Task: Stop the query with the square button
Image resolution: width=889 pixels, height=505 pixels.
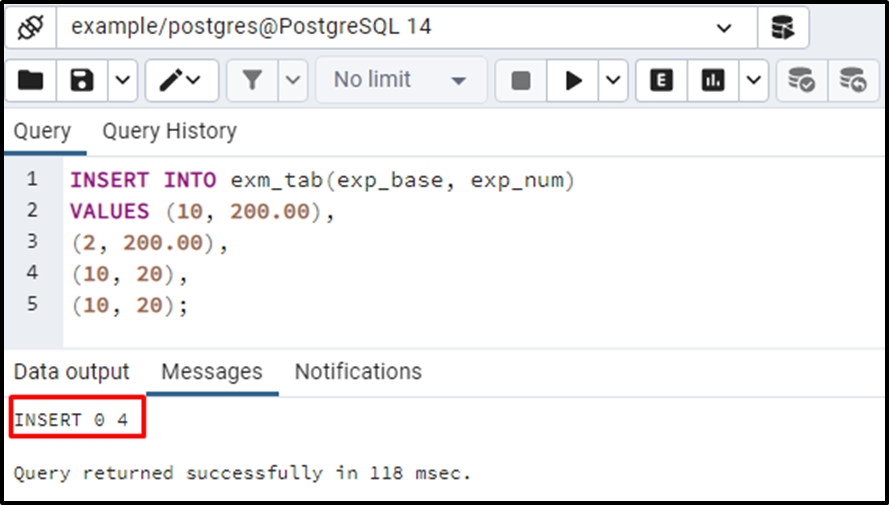Action: point(520,80)
